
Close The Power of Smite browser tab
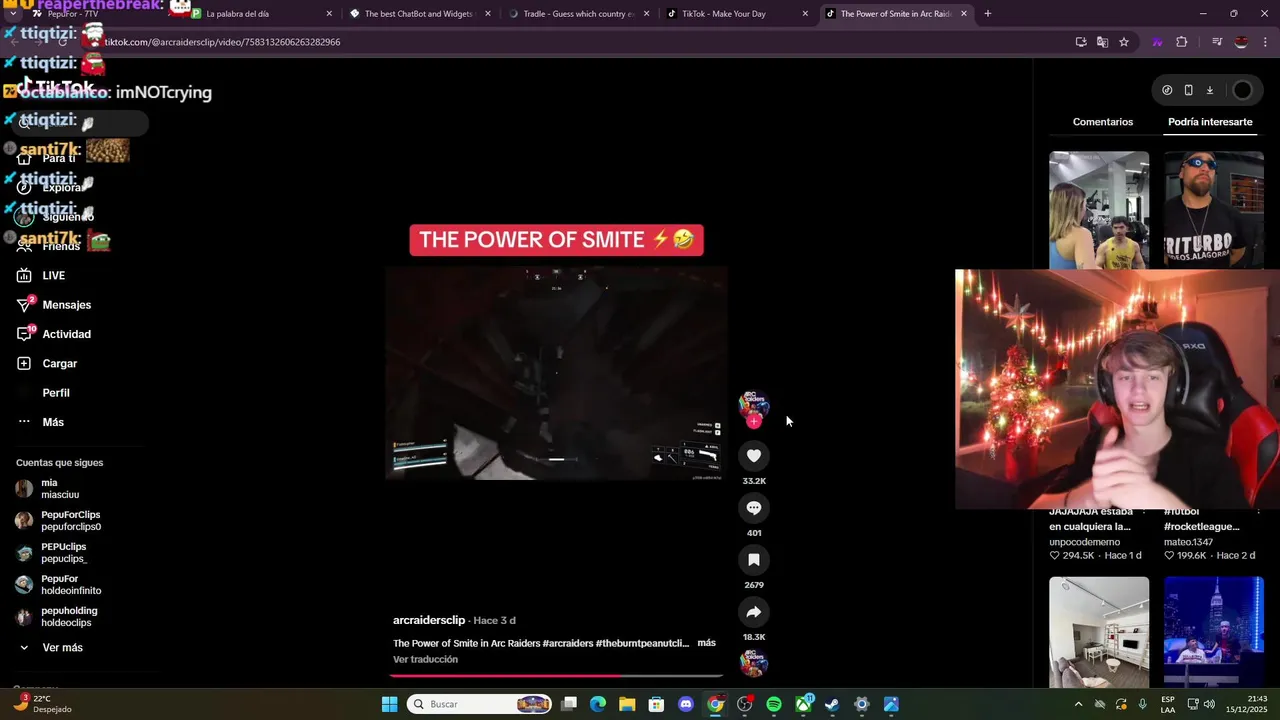click(964, 14)
